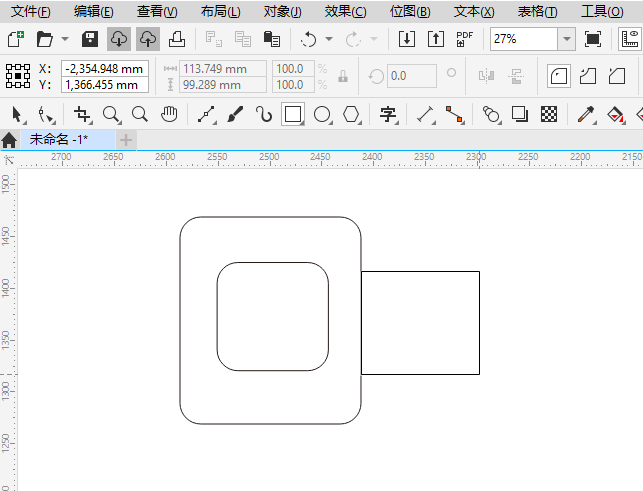Select the Shape edit tool

tap(46, 114)
